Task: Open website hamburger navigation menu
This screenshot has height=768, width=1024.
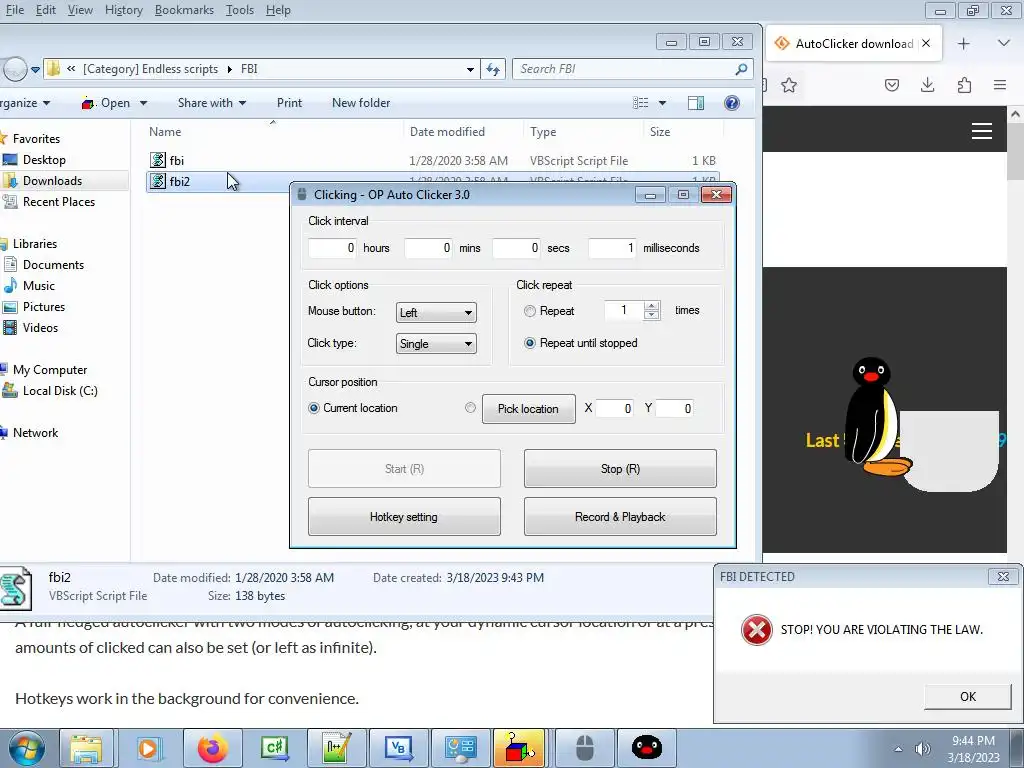Action: [982, 131]
